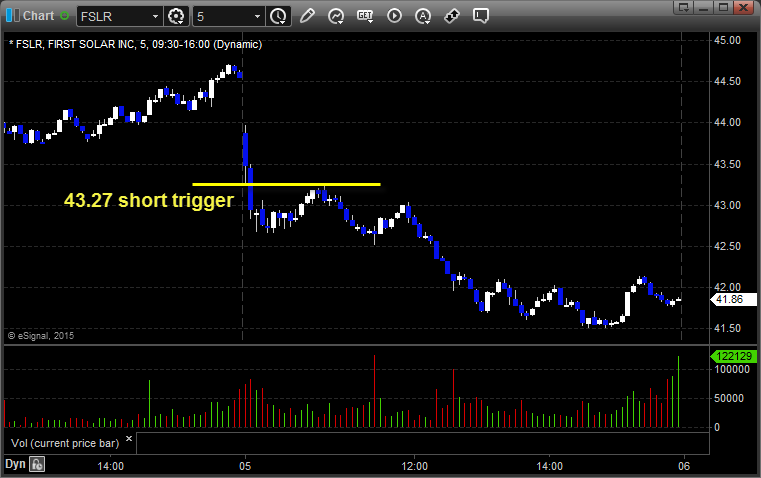Open the symbol settings gear menu
This screenshot has width=761, height=478.
(x=176, y=16)
